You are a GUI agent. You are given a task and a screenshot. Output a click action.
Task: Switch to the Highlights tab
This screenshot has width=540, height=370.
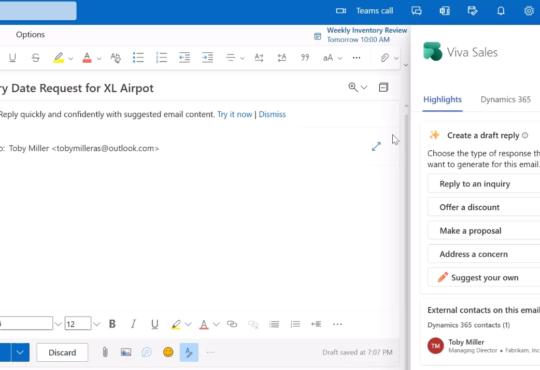(442, 100)
